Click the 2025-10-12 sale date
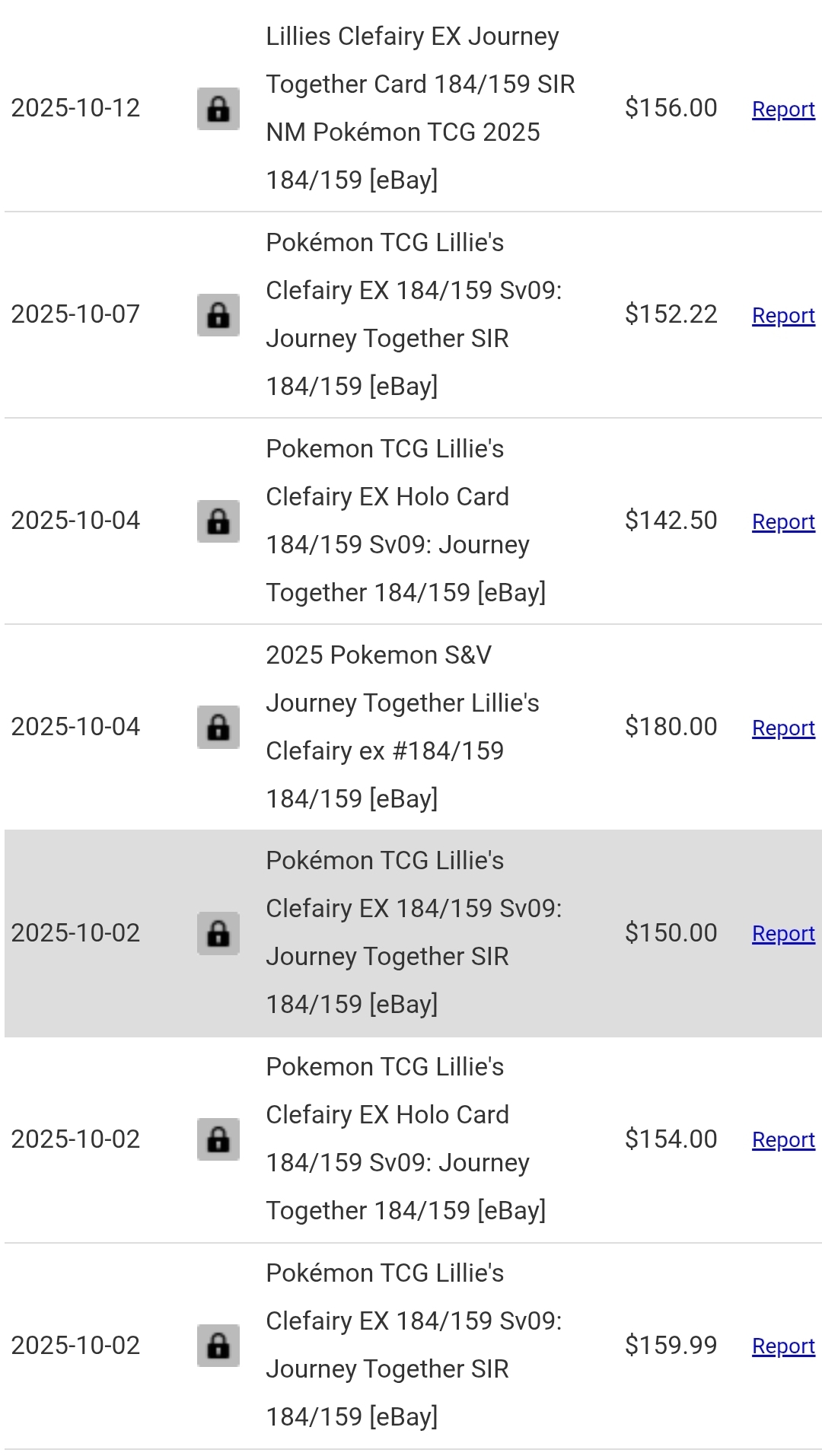The width and height of the screenshot is (822, 1456). [76, 108]
